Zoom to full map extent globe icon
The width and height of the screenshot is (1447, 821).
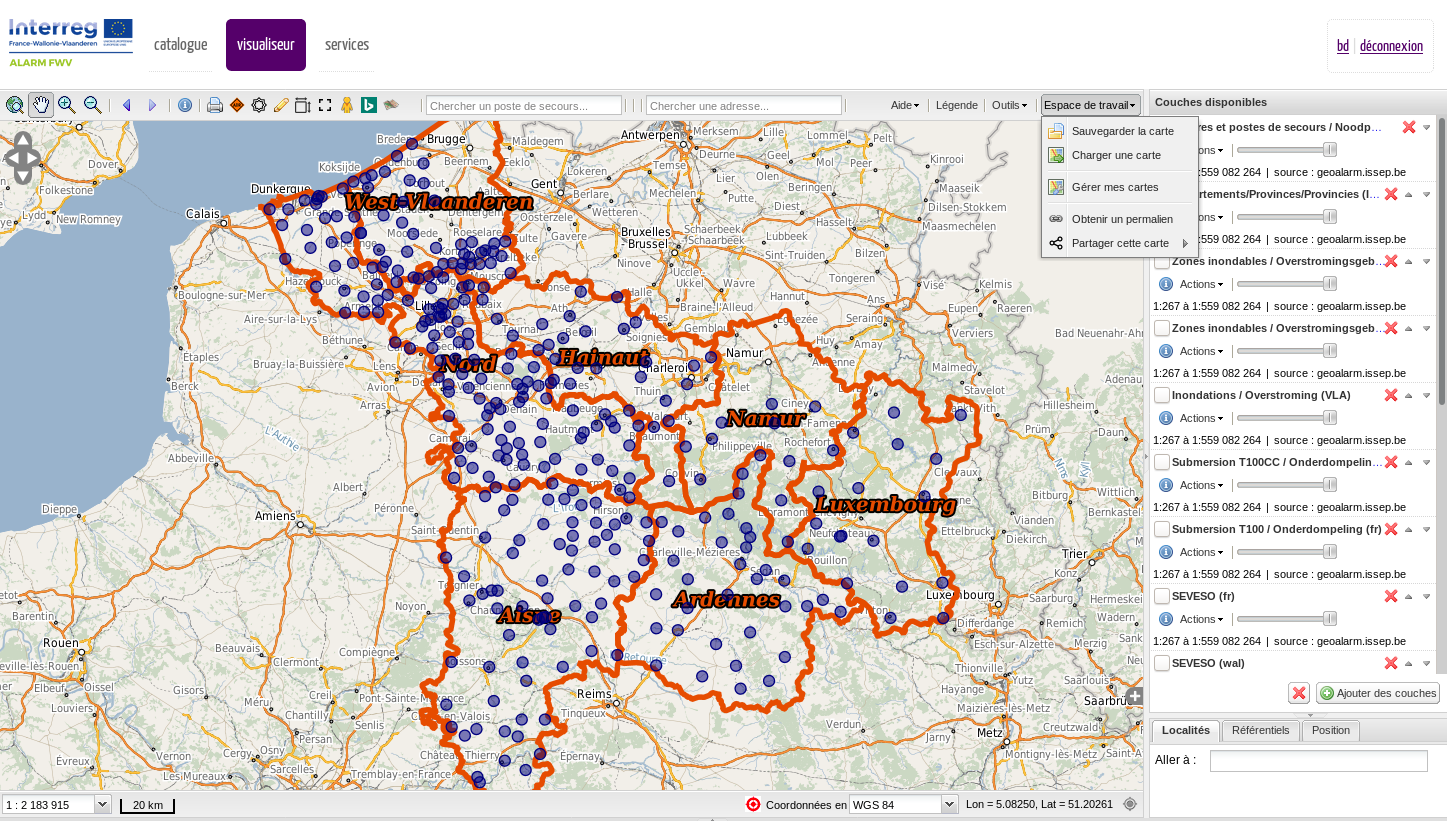pyautogui.click(x=15, y=105)
